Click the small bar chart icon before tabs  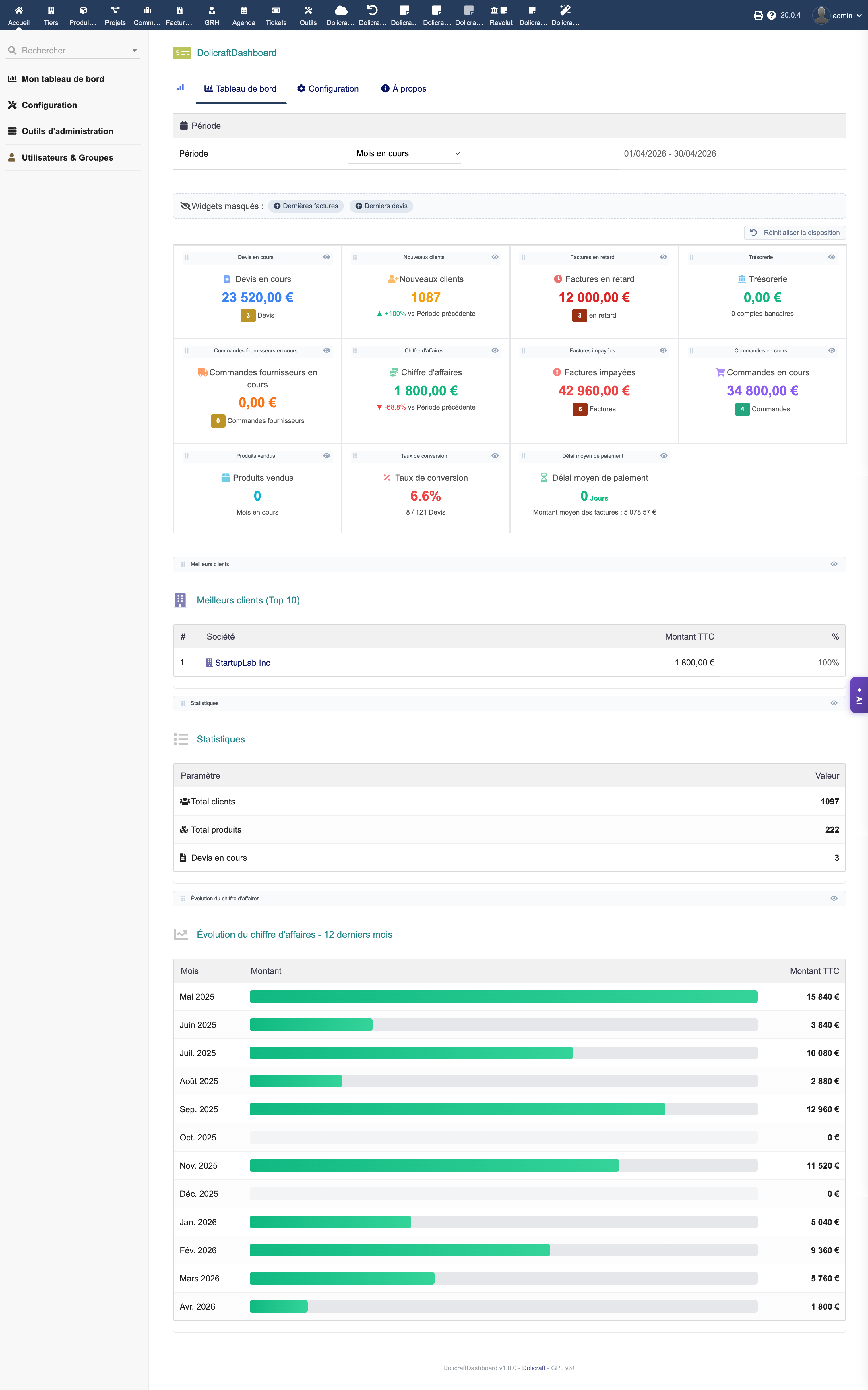[x=181, y=88]
